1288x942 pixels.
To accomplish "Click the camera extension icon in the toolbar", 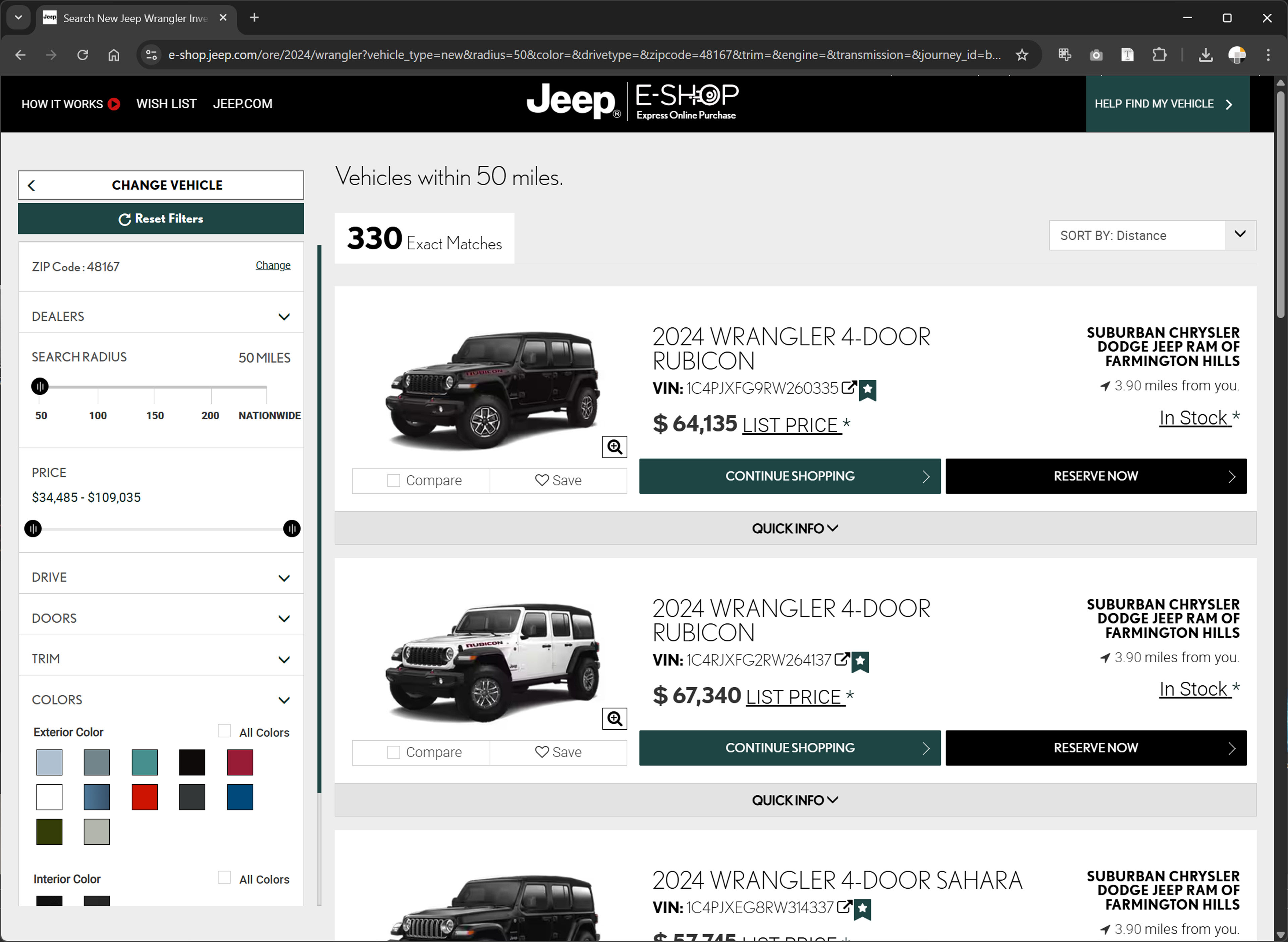I will pos(1096,55).
